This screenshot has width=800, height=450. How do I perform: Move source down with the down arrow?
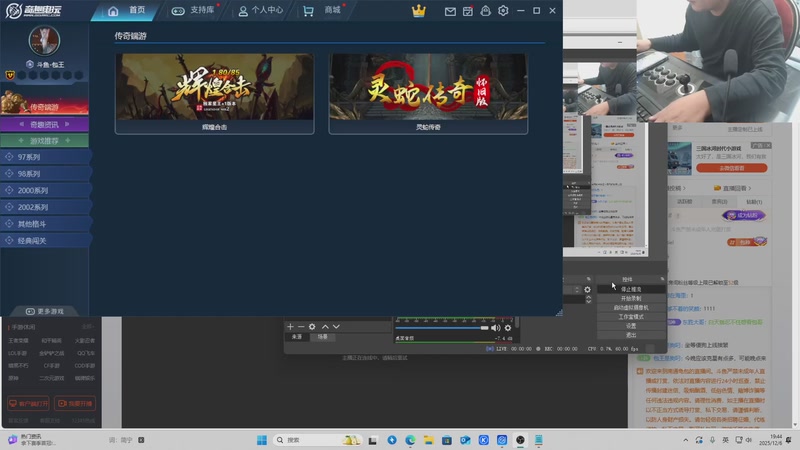(336, 327)
